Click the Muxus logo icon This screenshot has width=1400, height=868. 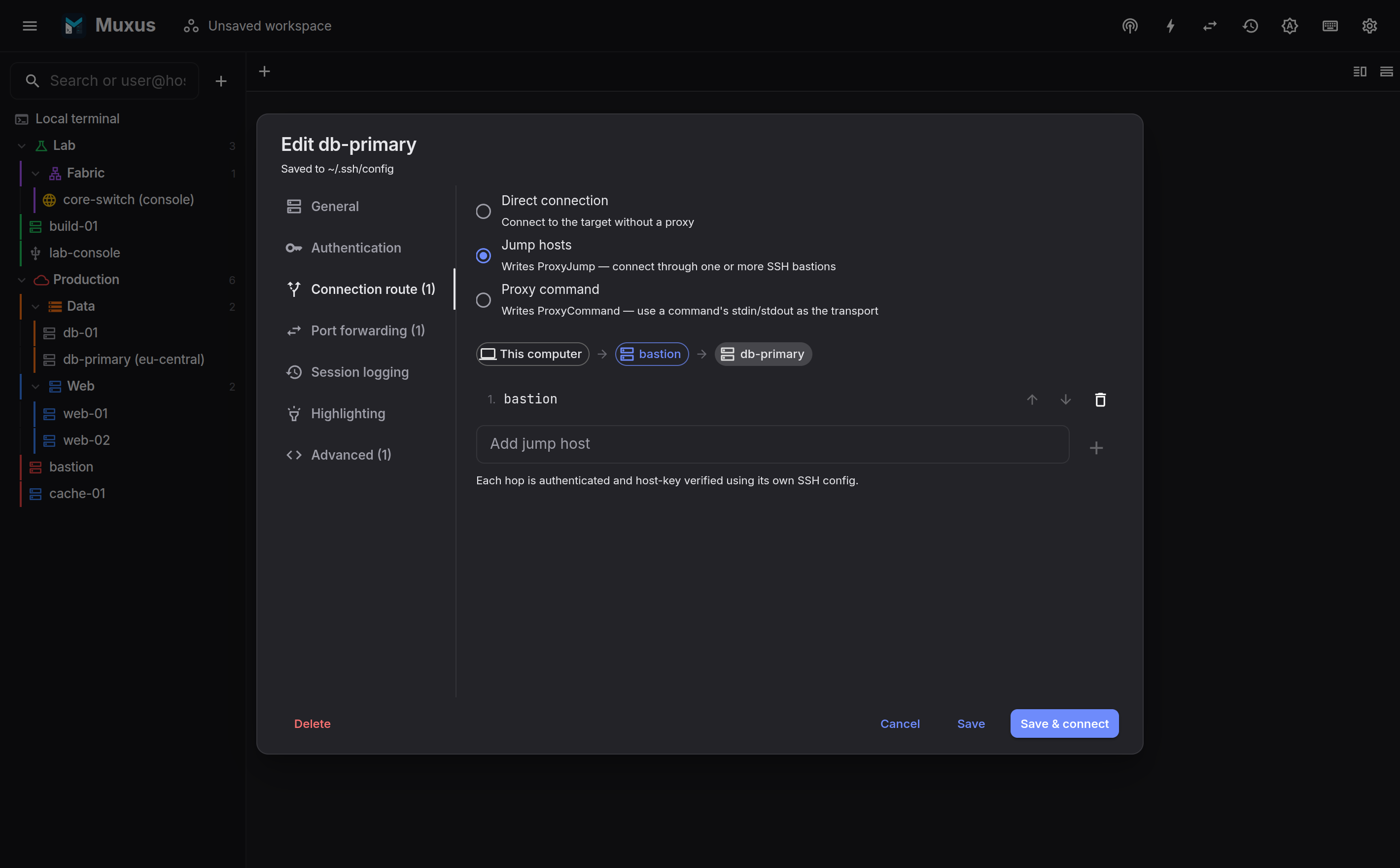74,26
